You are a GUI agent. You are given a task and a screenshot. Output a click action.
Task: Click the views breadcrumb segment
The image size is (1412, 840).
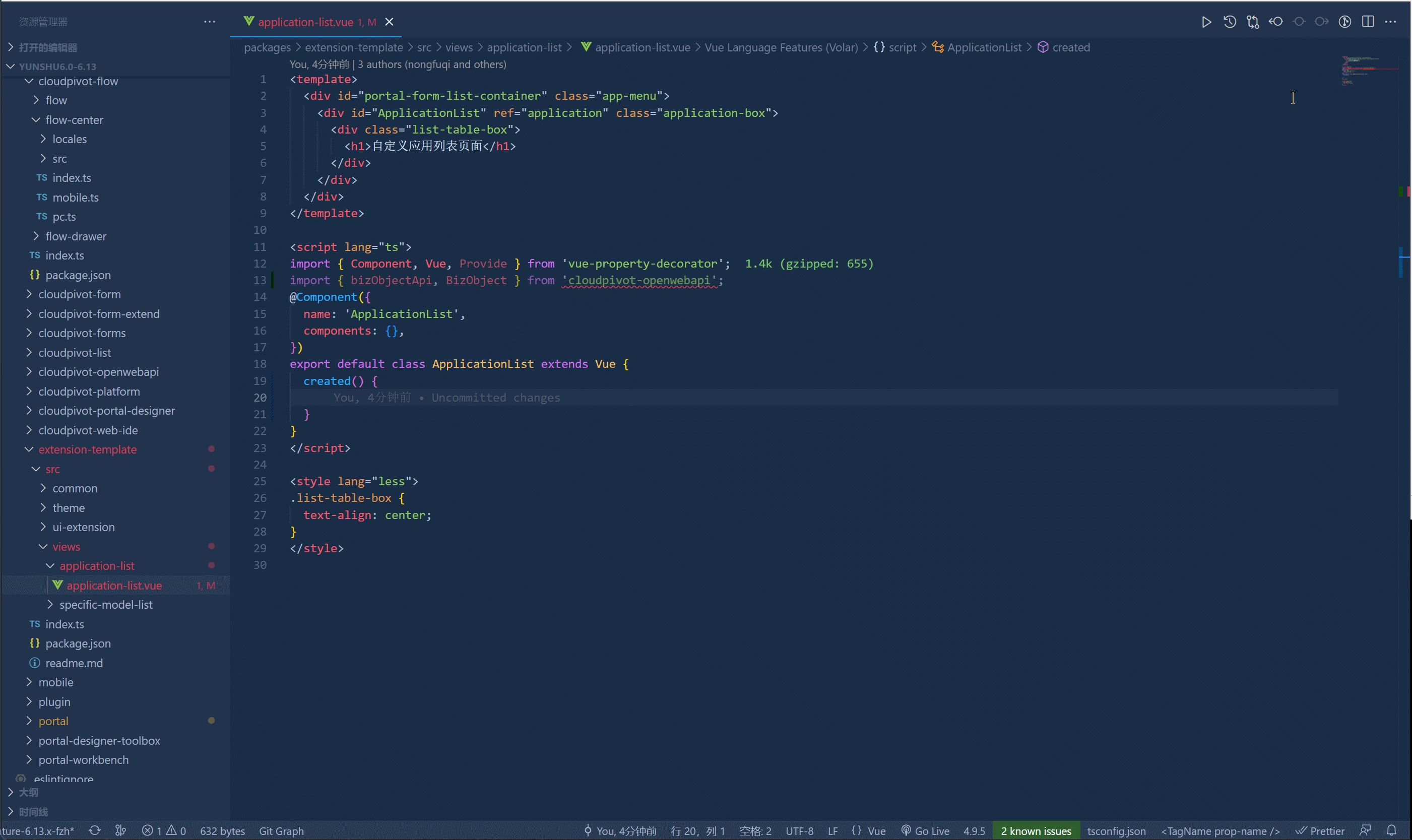pos(459,47)
